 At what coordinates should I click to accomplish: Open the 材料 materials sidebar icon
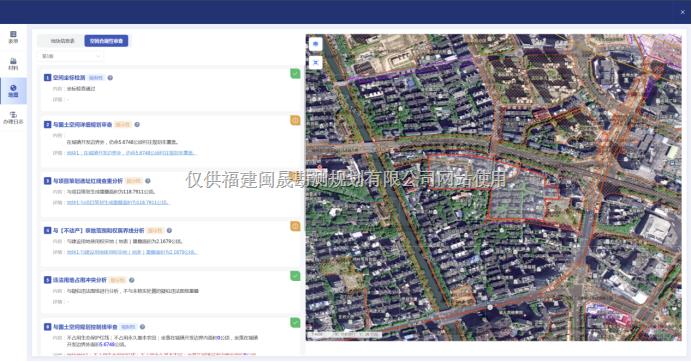[x=13, y=64]
